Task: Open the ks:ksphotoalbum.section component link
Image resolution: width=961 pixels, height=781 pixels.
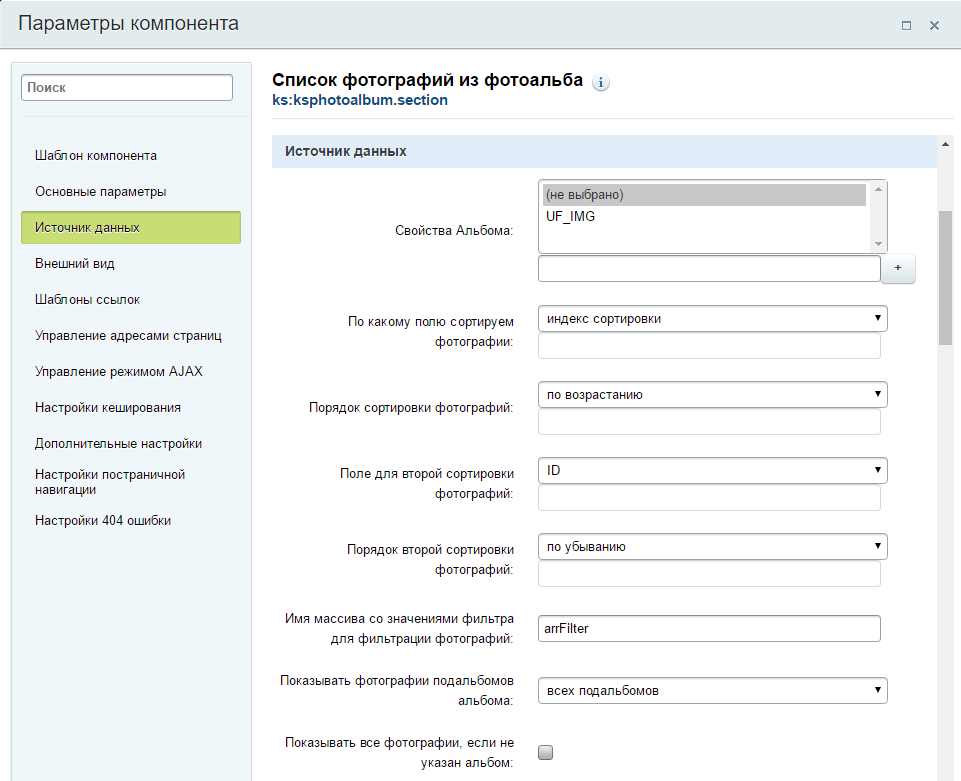Action: tap(360, 100)
